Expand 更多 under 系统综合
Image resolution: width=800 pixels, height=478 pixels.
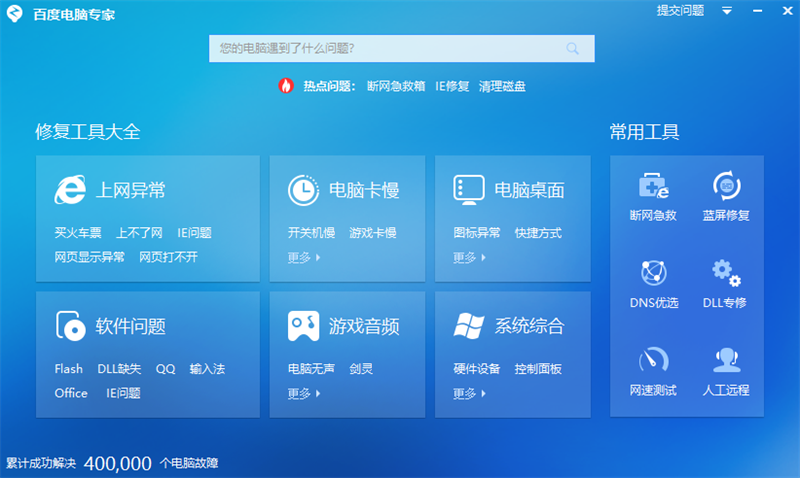click(469, 393)
